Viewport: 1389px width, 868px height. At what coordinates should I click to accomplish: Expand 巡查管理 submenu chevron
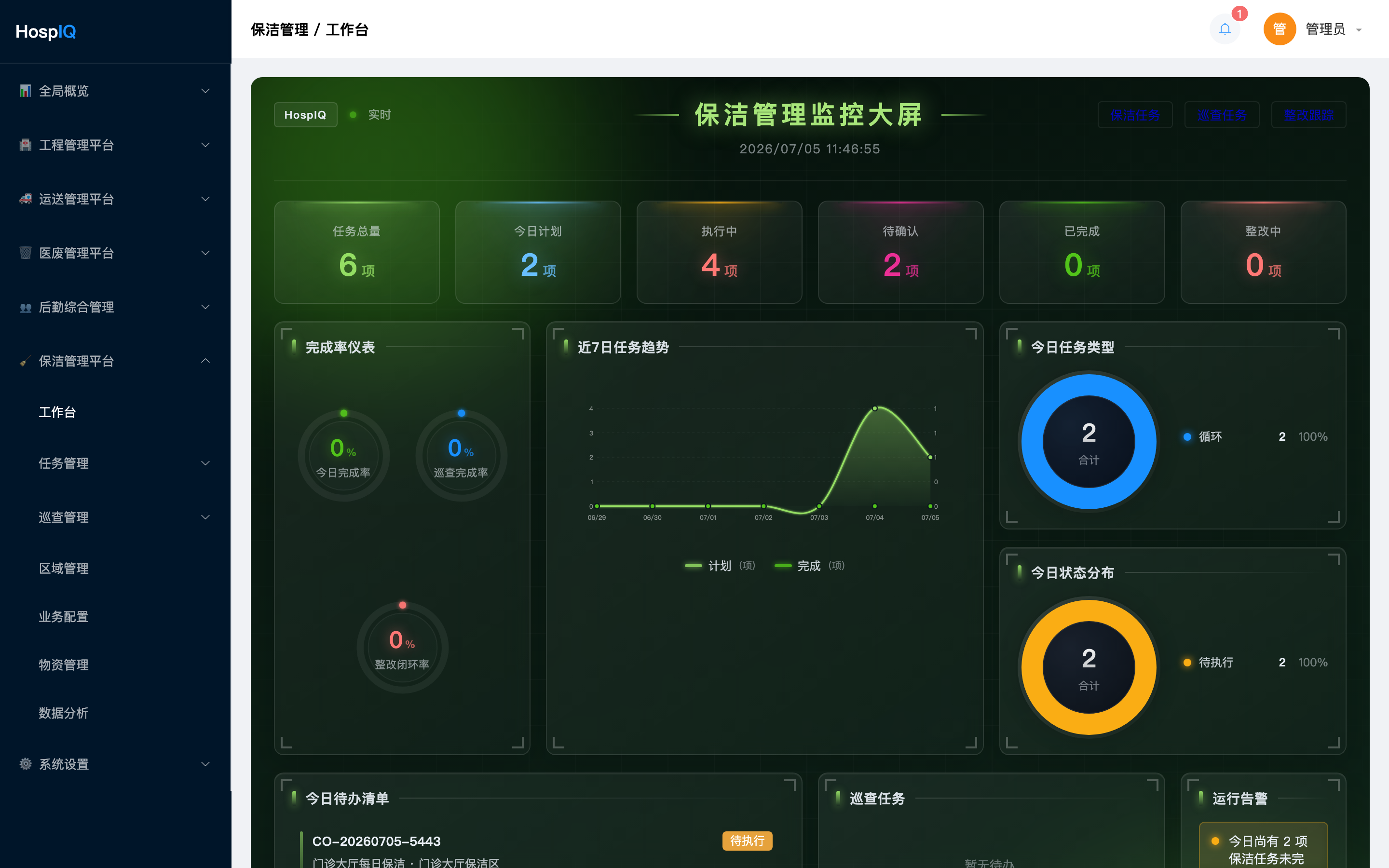point(205,517)
